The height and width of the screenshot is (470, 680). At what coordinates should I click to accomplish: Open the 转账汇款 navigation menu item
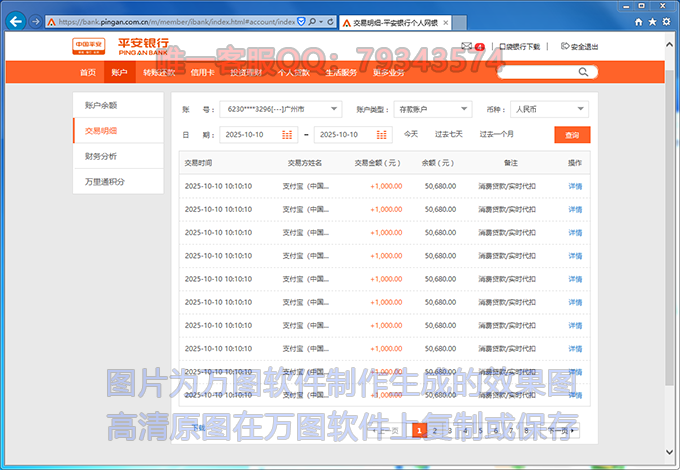pyautogui.click(x=158, y=72)
